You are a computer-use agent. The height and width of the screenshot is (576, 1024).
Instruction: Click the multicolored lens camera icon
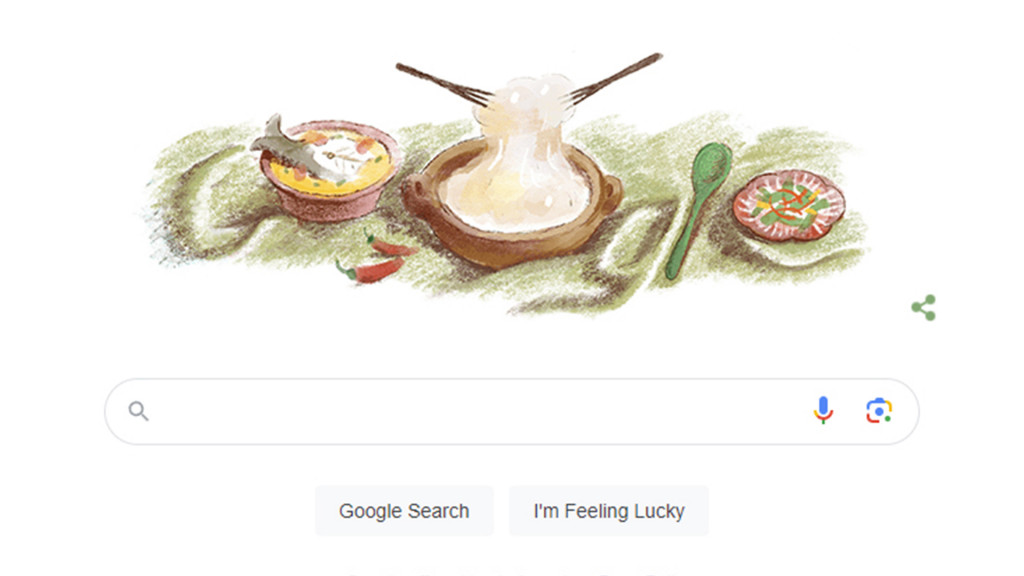point(879,411)
